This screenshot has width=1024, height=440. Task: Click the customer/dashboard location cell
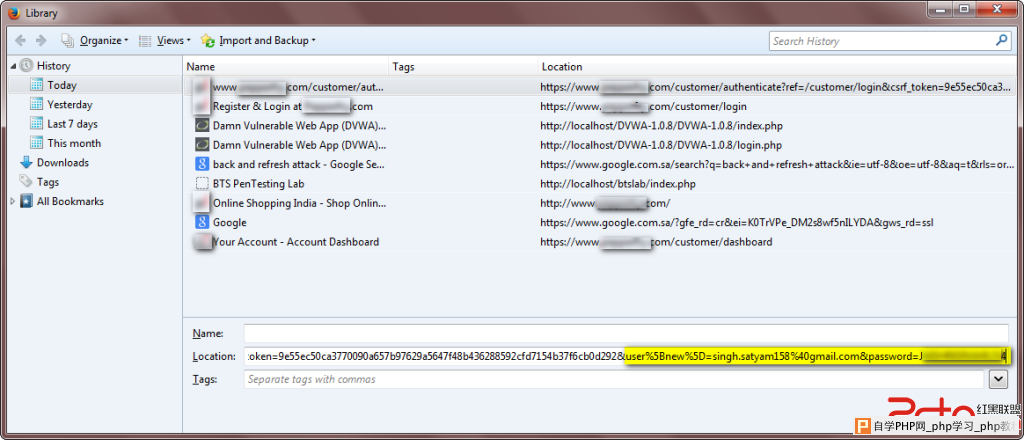point(656,242)
